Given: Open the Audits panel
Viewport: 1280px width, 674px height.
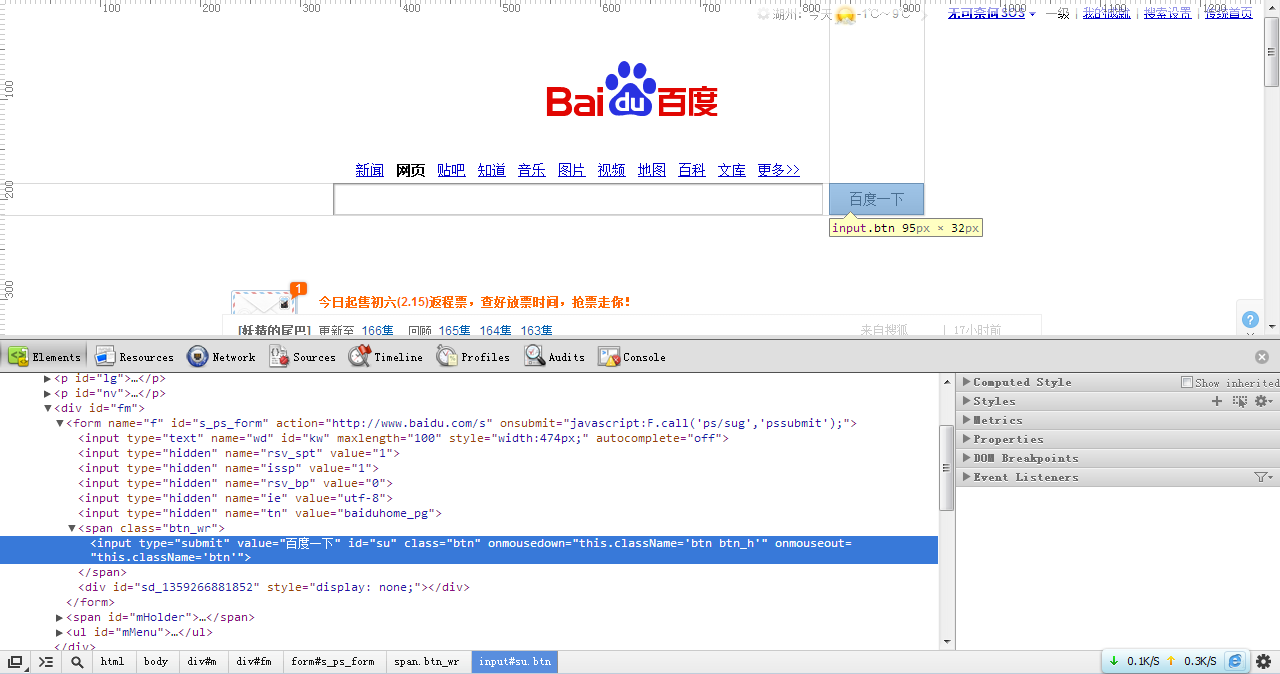Looking at the screenshot, I should [555, 357].
